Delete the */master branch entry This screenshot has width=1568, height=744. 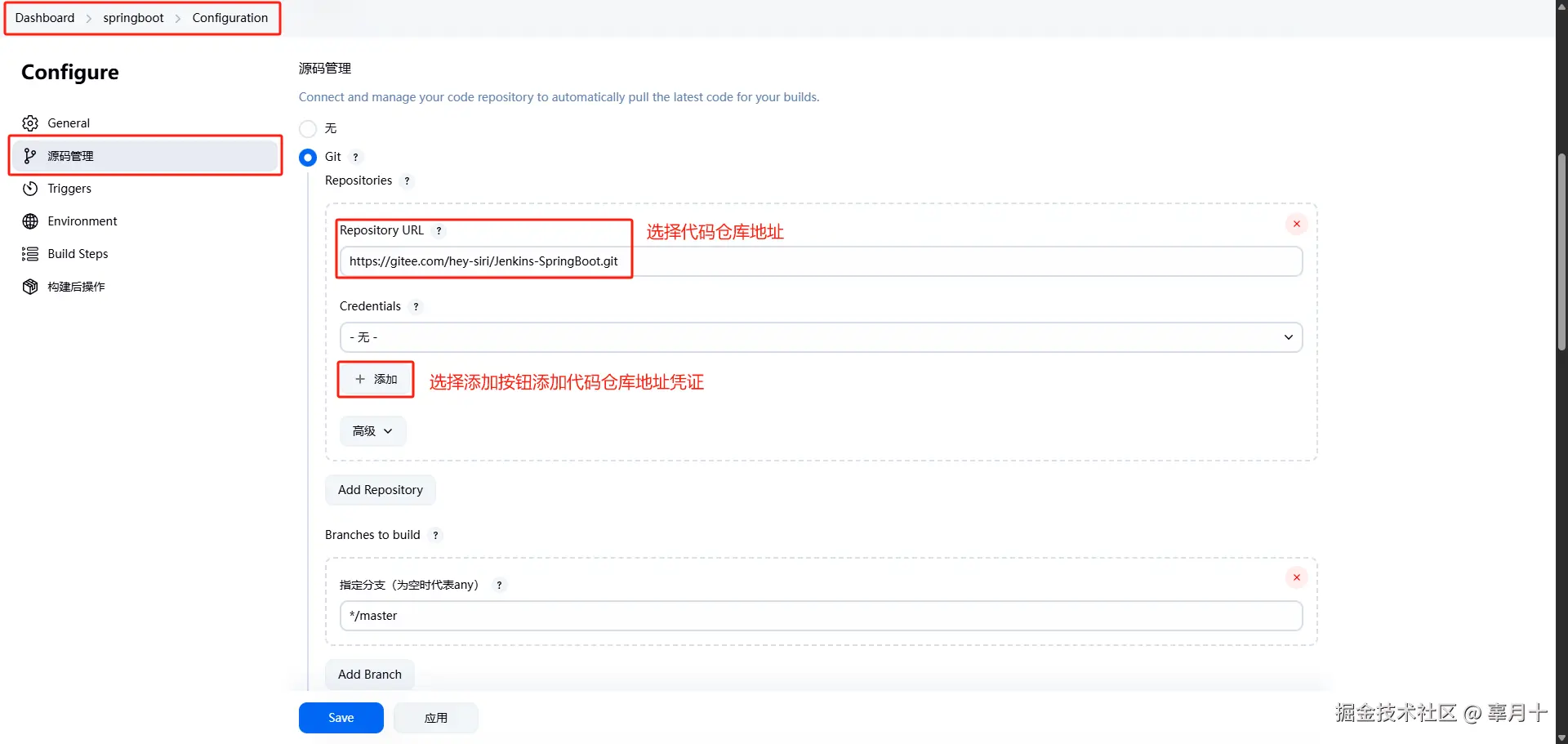click(x=1296, y=577)
